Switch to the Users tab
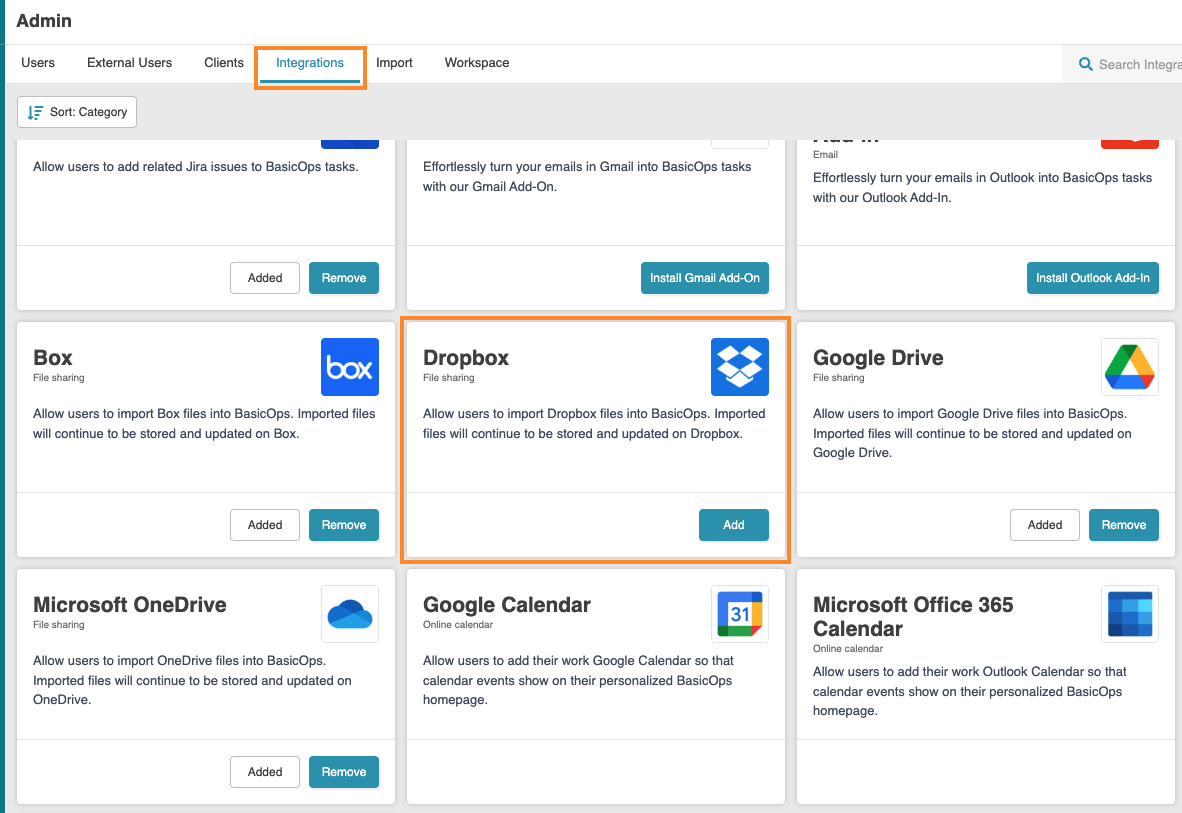 [x=38, y=62]
